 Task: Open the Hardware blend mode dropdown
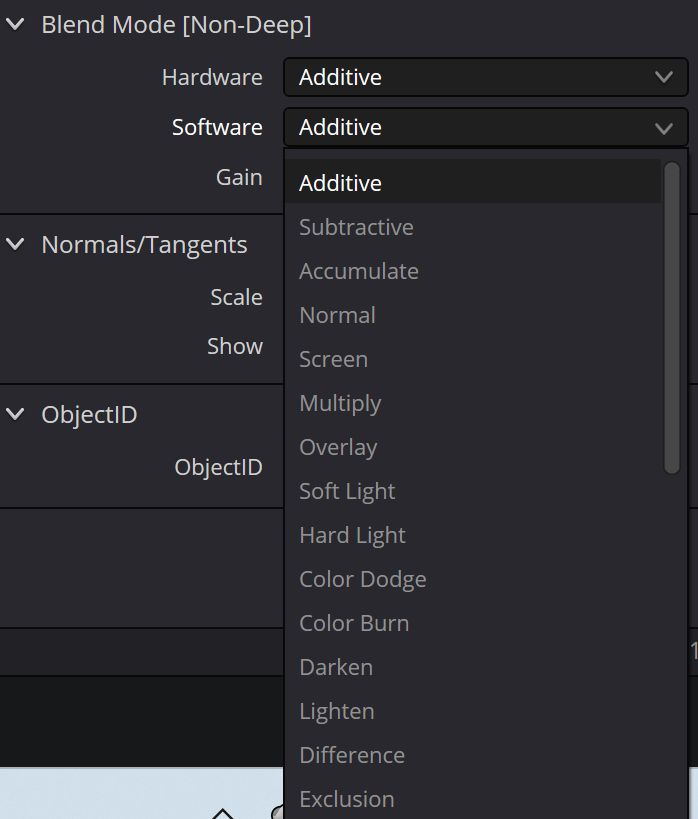pos(485,77)
